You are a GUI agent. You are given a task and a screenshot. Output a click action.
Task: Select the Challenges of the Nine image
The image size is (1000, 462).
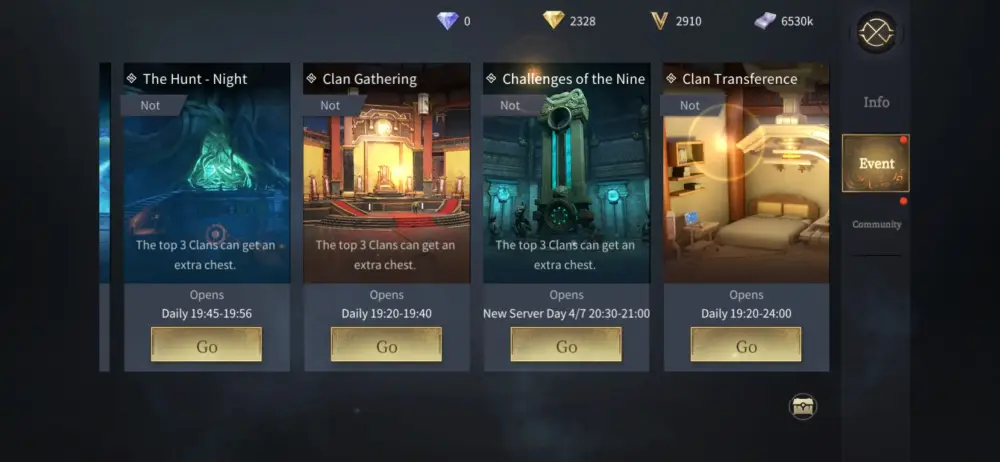click(x=566, y=173)
